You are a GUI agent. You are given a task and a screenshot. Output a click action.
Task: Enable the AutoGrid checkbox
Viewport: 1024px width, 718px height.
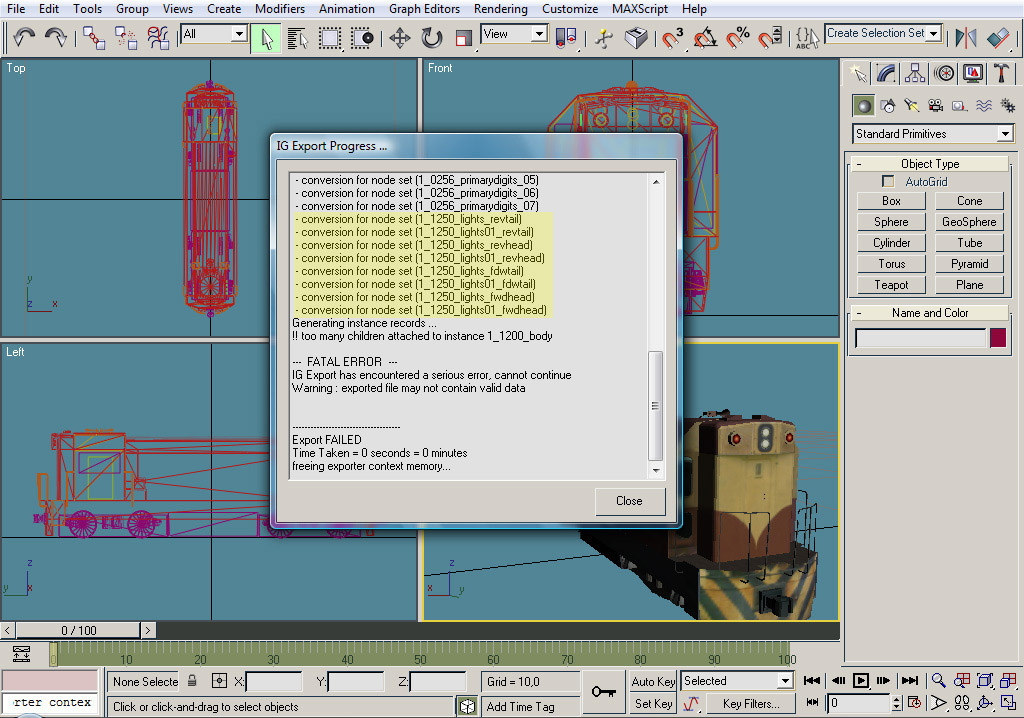click(x=888, y=182)
